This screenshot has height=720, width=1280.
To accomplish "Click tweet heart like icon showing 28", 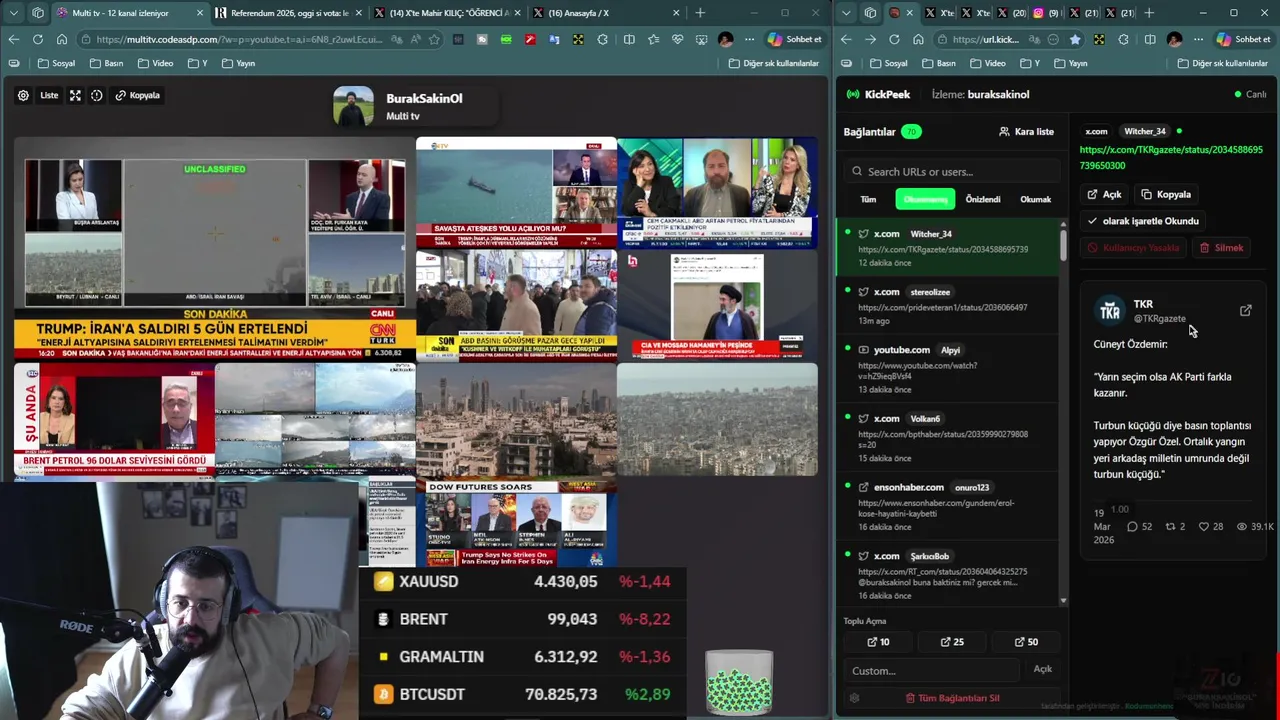I will click(1204, 526).
